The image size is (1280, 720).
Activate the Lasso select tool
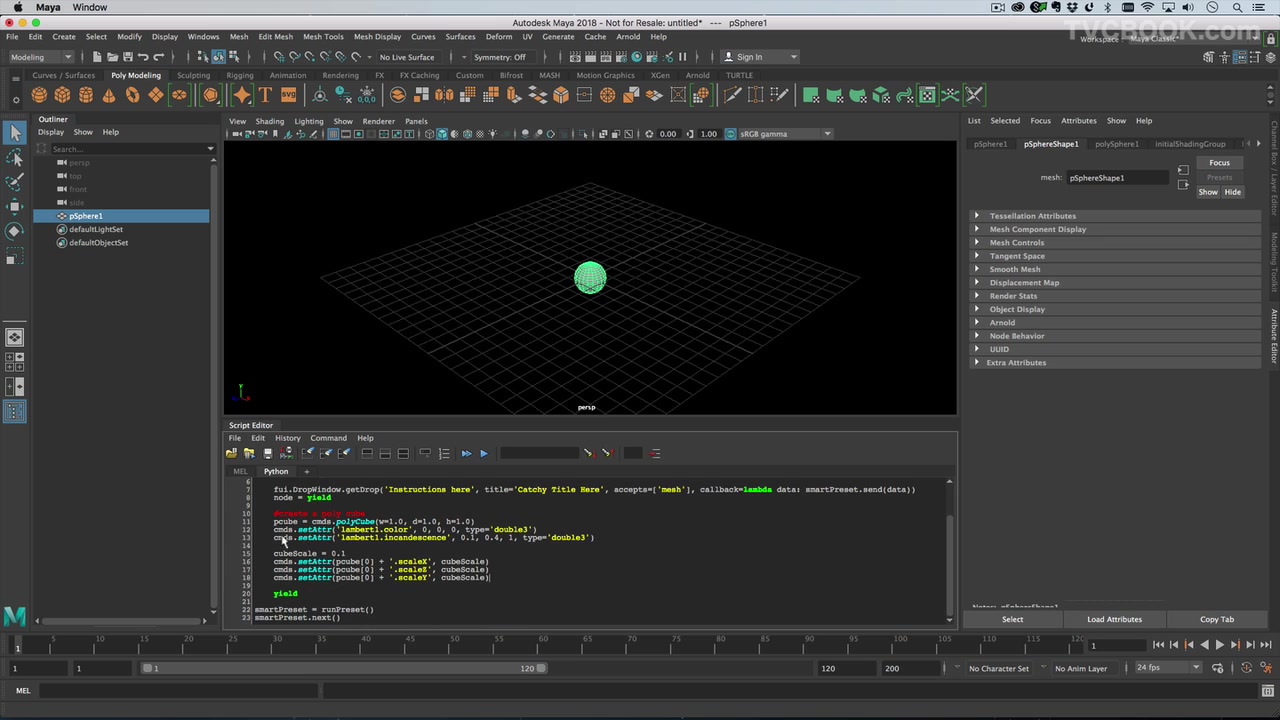14,158
